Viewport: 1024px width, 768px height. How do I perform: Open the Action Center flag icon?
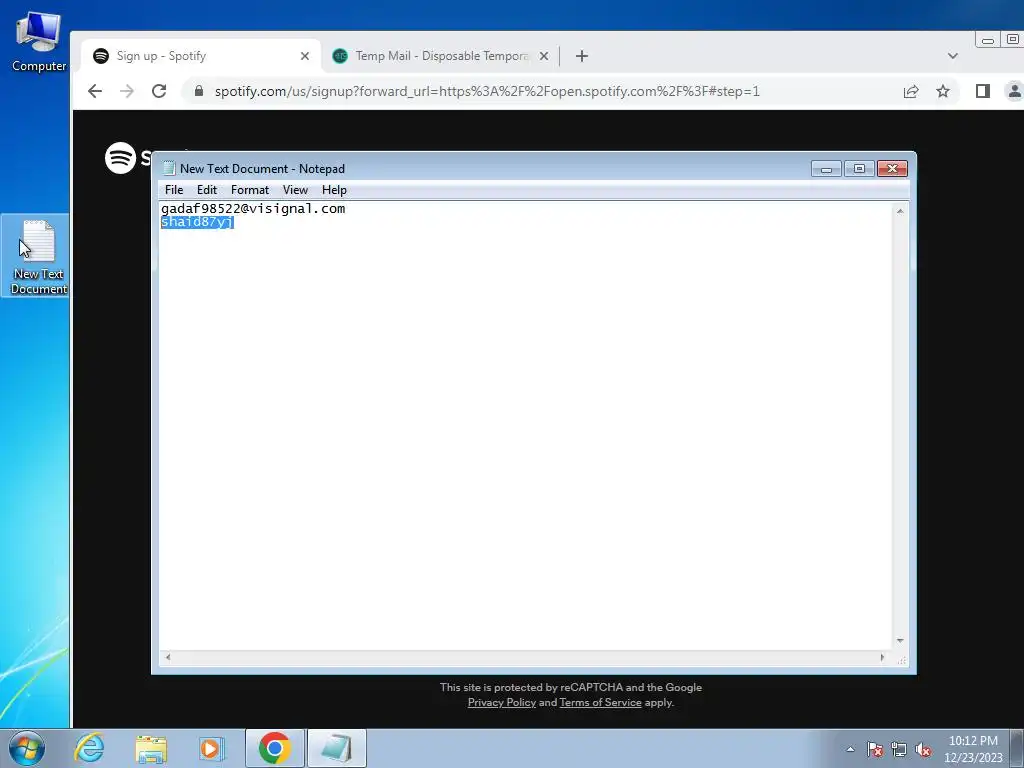point(875,749)
